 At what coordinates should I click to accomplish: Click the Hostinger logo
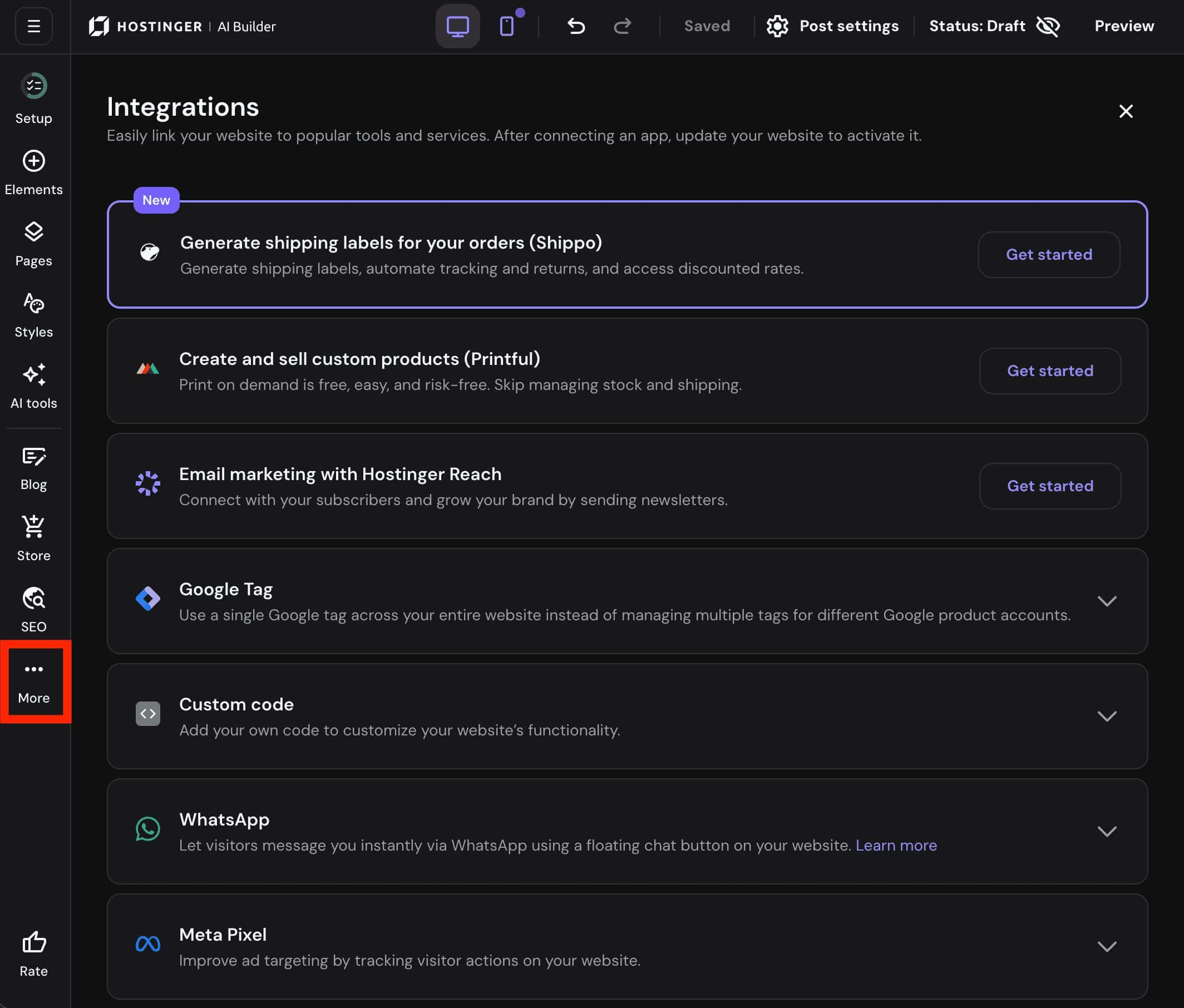point(145,26)
